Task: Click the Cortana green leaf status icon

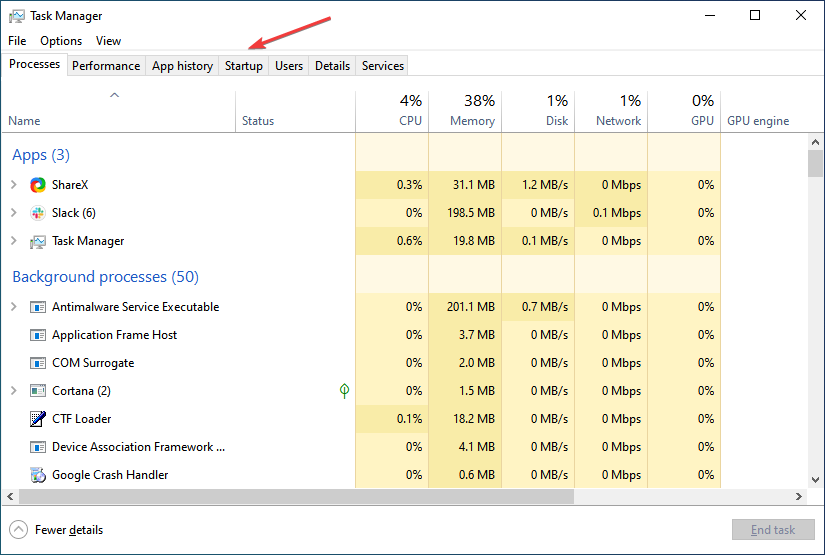Action: [x=345, y=391]
